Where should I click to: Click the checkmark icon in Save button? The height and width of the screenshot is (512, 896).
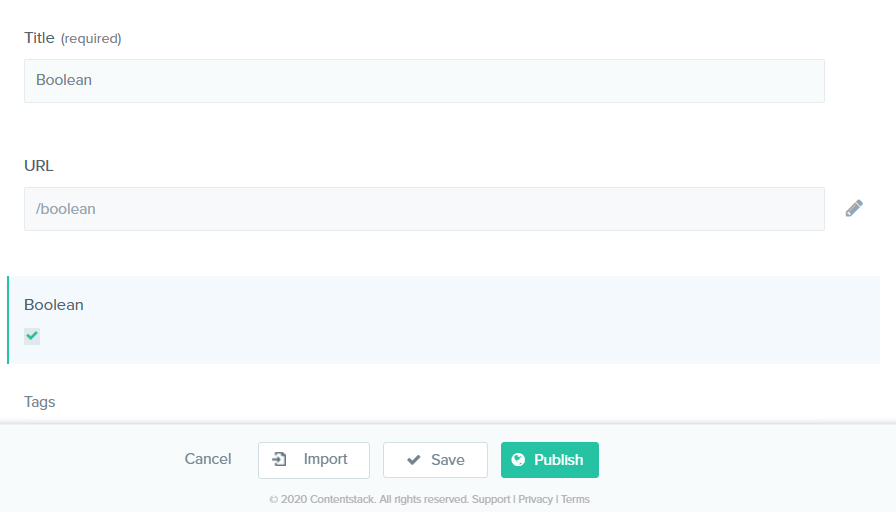coord(414,460)
